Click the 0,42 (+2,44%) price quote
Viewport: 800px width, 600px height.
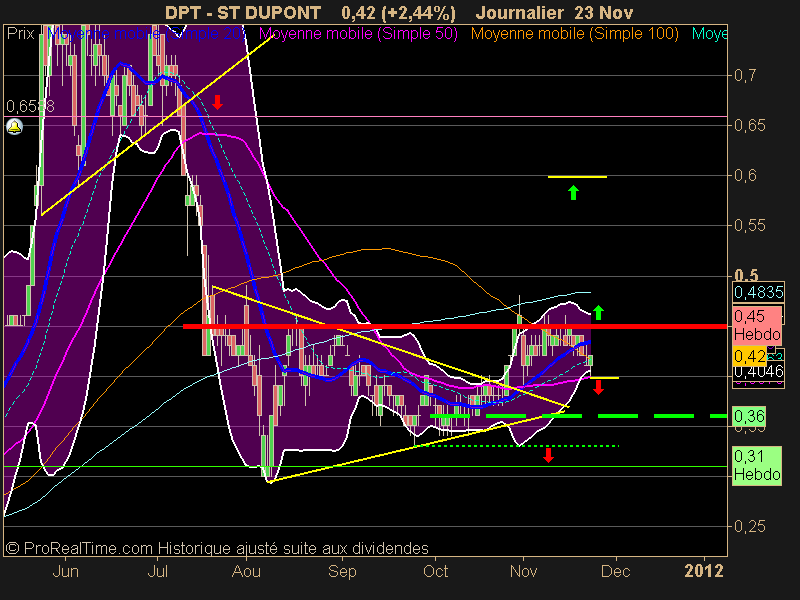(398, 12)
